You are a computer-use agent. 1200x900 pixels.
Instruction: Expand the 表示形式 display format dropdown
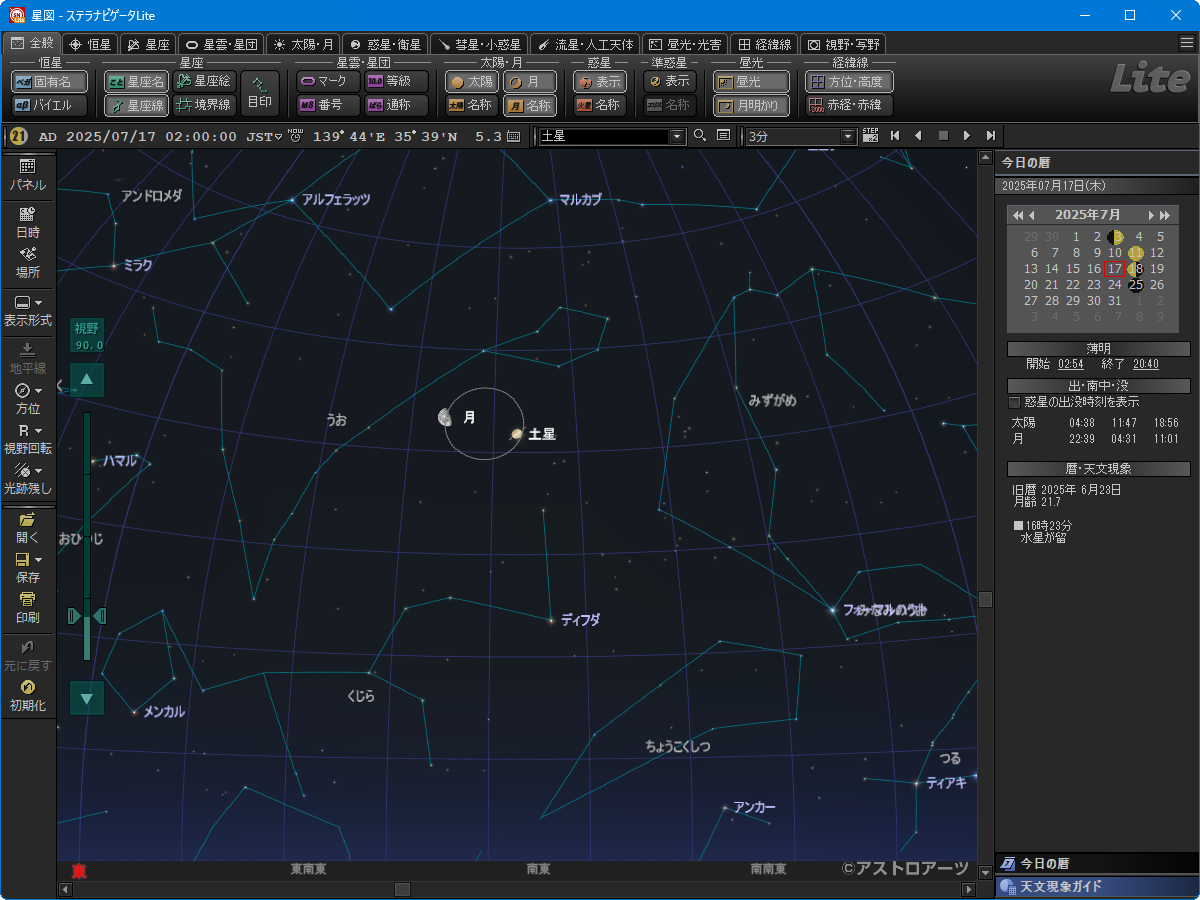[x=39, y=302]
